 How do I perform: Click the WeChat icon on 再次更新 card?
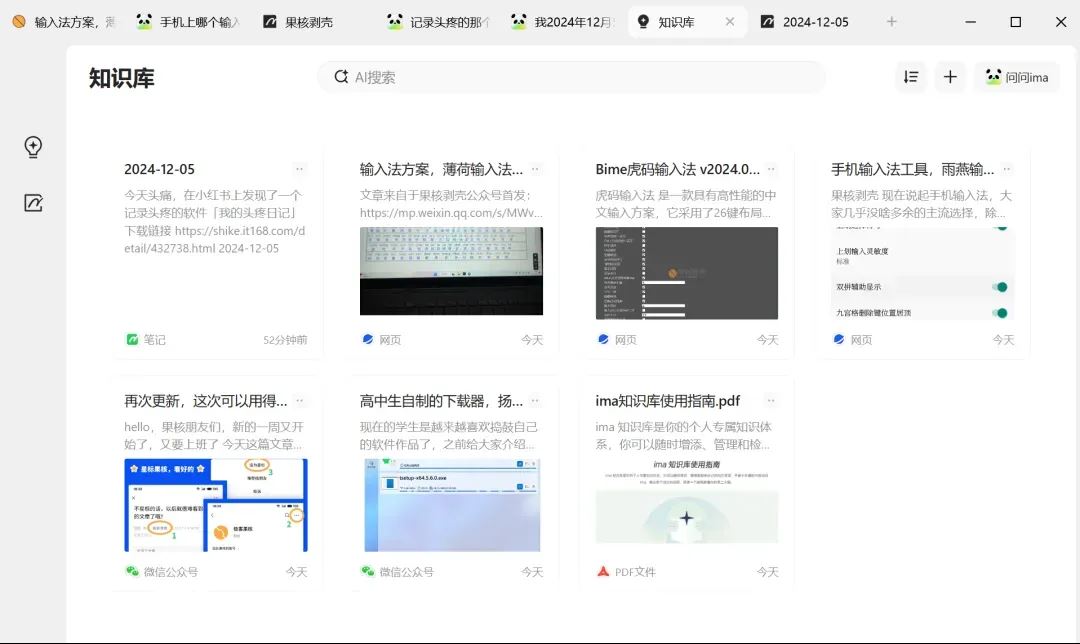[131, 571]
